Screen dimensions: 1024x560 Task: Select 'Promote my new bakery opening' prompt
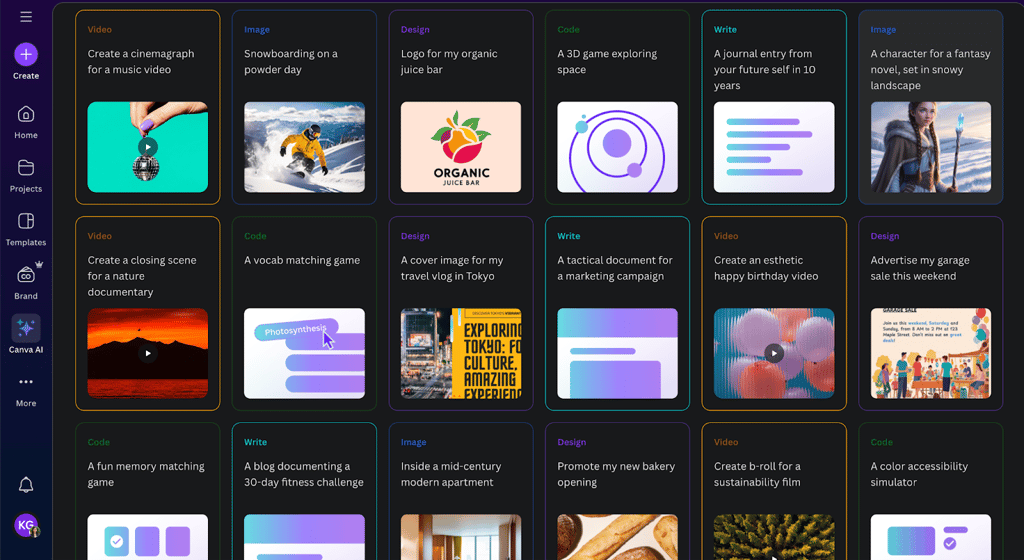[x=616, y=474]
